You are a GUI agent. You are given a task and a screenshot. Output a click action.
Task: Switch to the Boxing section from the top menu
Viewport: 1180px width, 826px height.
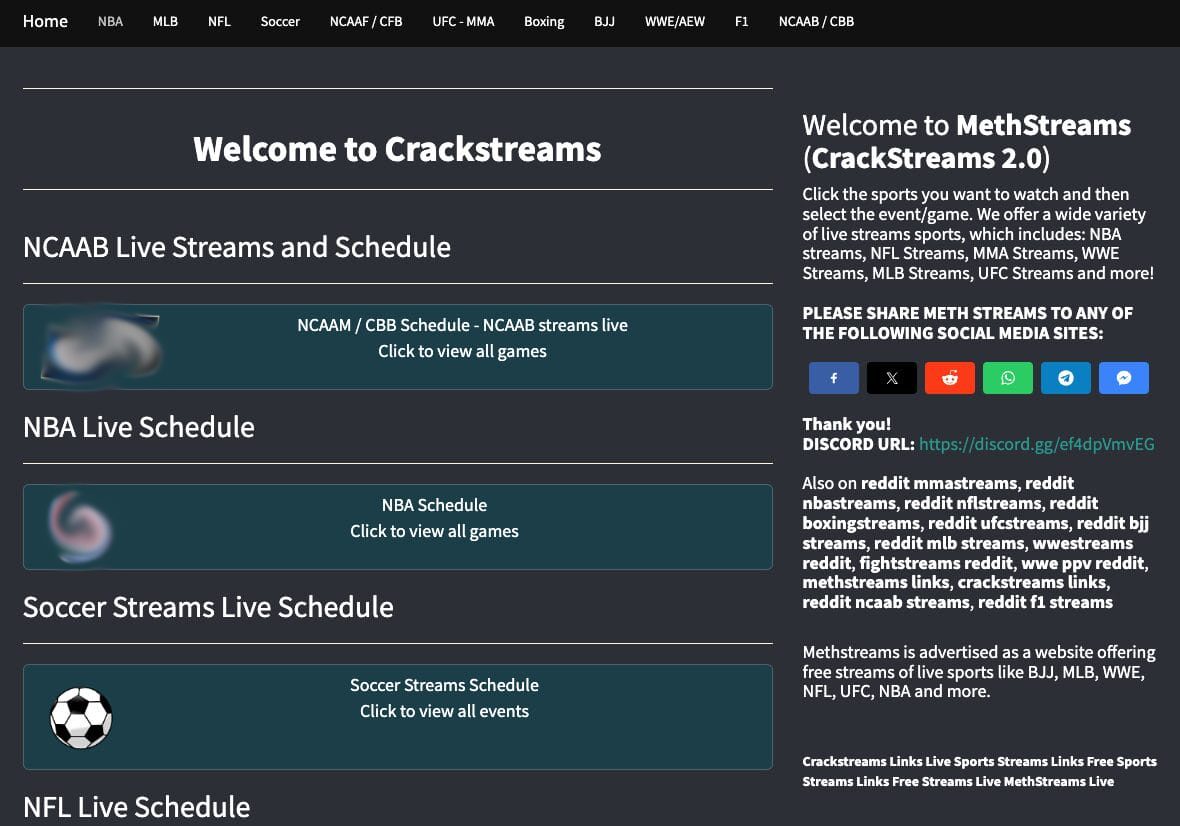click(x=544, y=21)
